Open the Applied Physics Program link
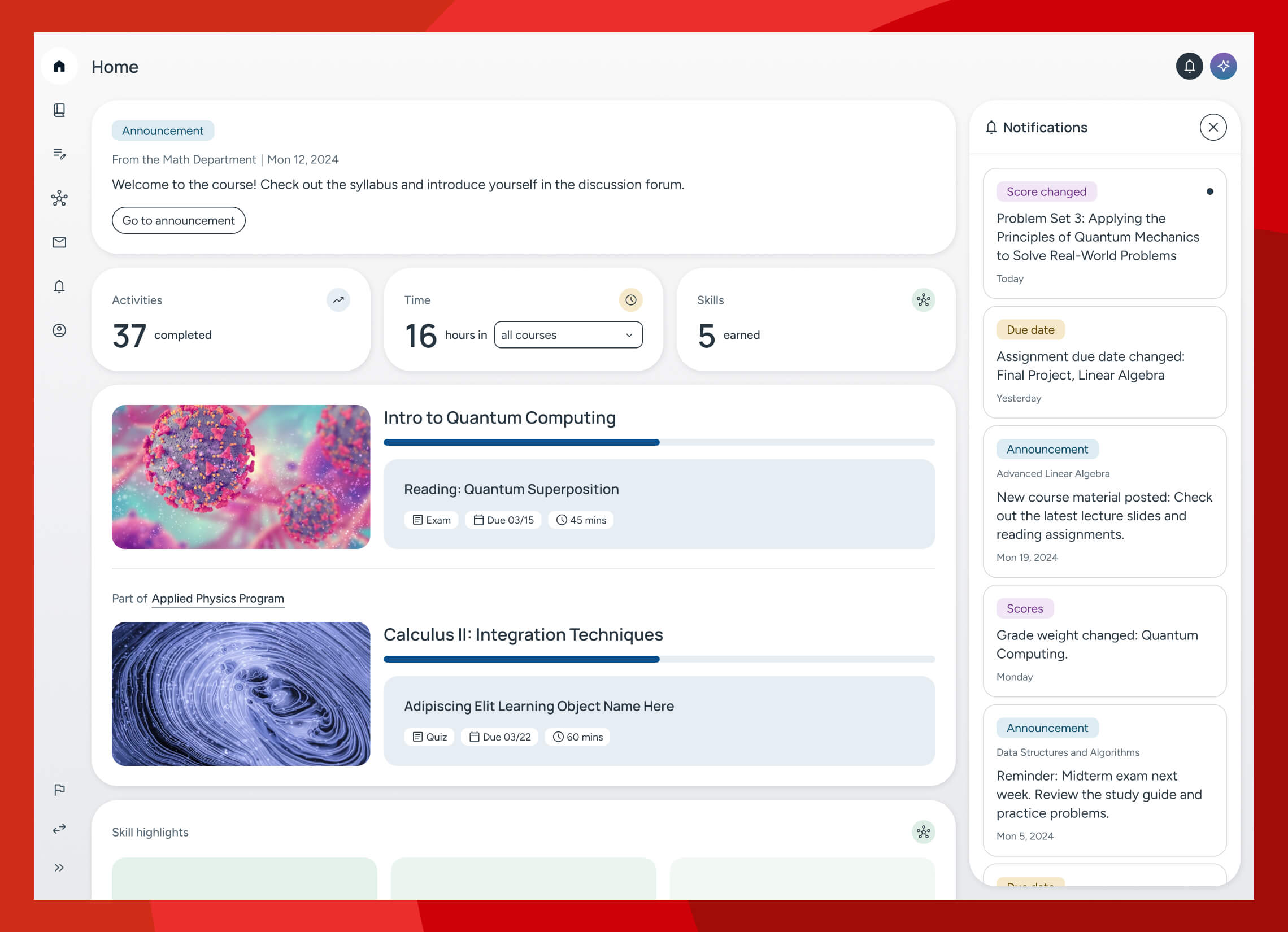 [x=217, y=599]
